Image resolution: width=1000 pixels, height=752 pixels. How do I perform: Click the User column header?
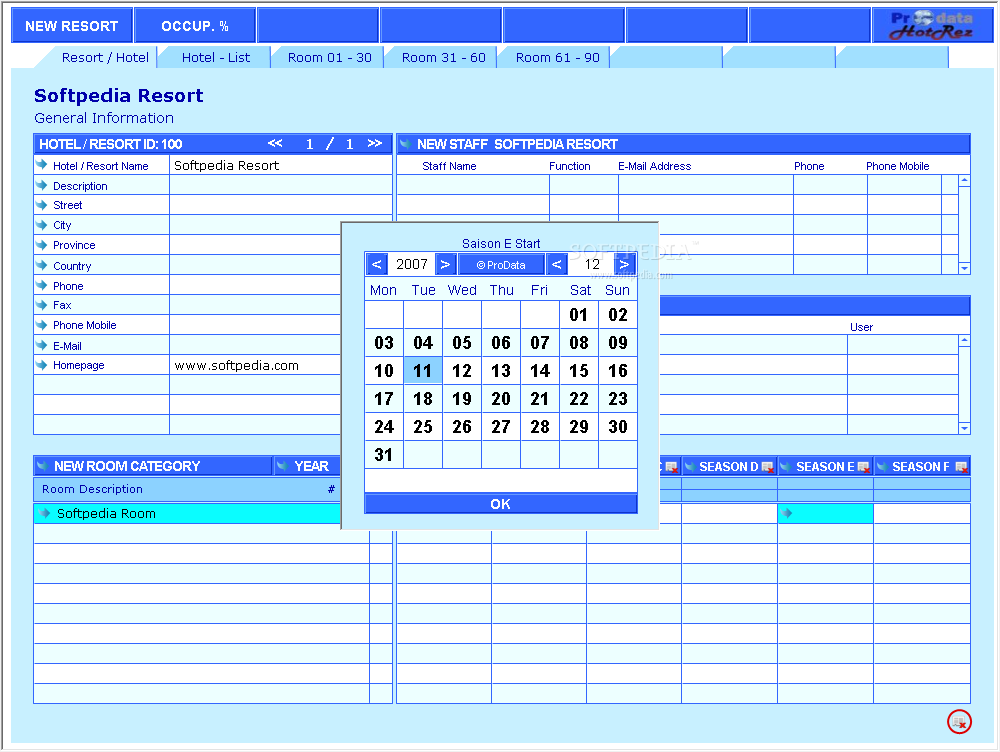coord(861,327)
